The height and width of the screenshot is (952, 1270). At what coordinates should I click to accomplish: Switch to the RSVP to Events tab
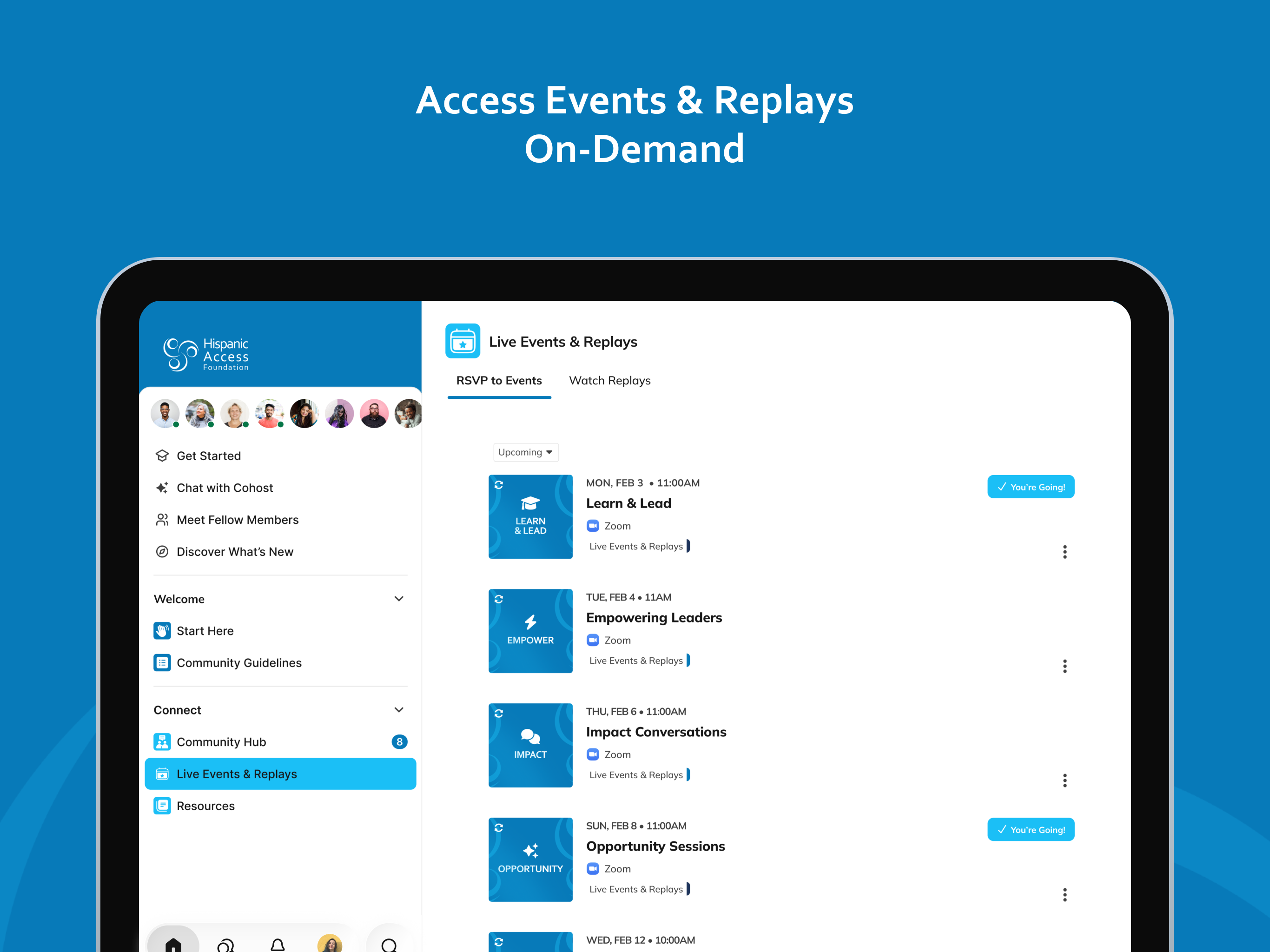point(499,381)
